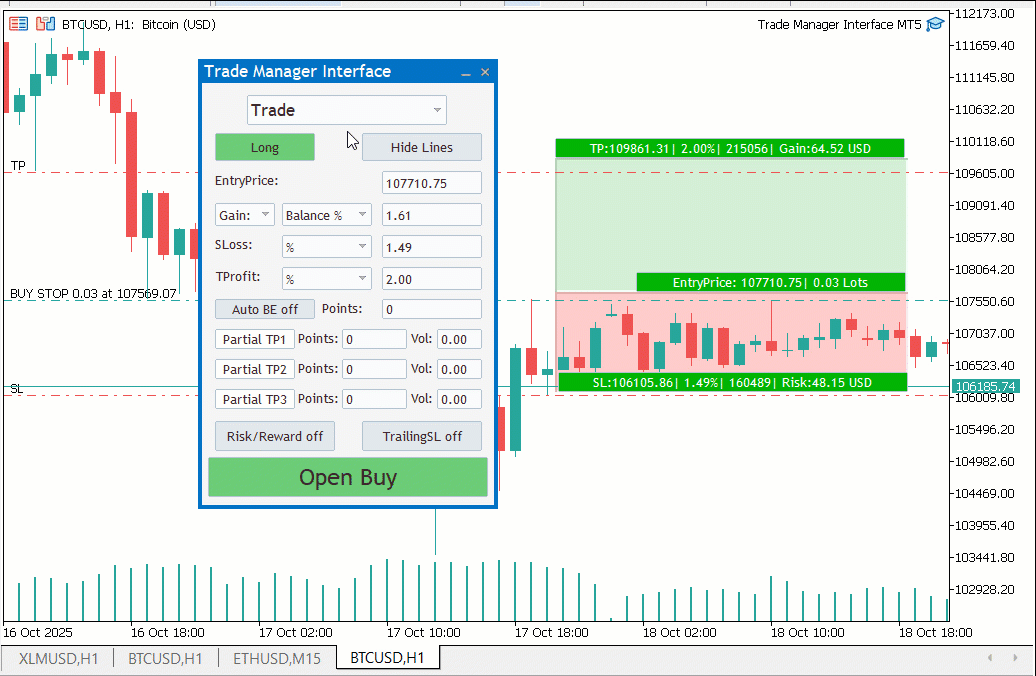The width and height of the screenshot is (1036, 676).
Task: Toggle Risk/Reward off setting
Action: pyautogui.click(x=274, y=436)
